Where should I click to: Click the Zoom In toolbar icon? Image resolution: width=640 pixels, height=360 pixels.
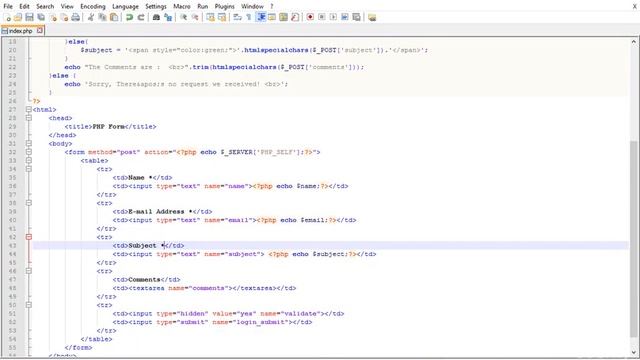click(x=184, y=17)
